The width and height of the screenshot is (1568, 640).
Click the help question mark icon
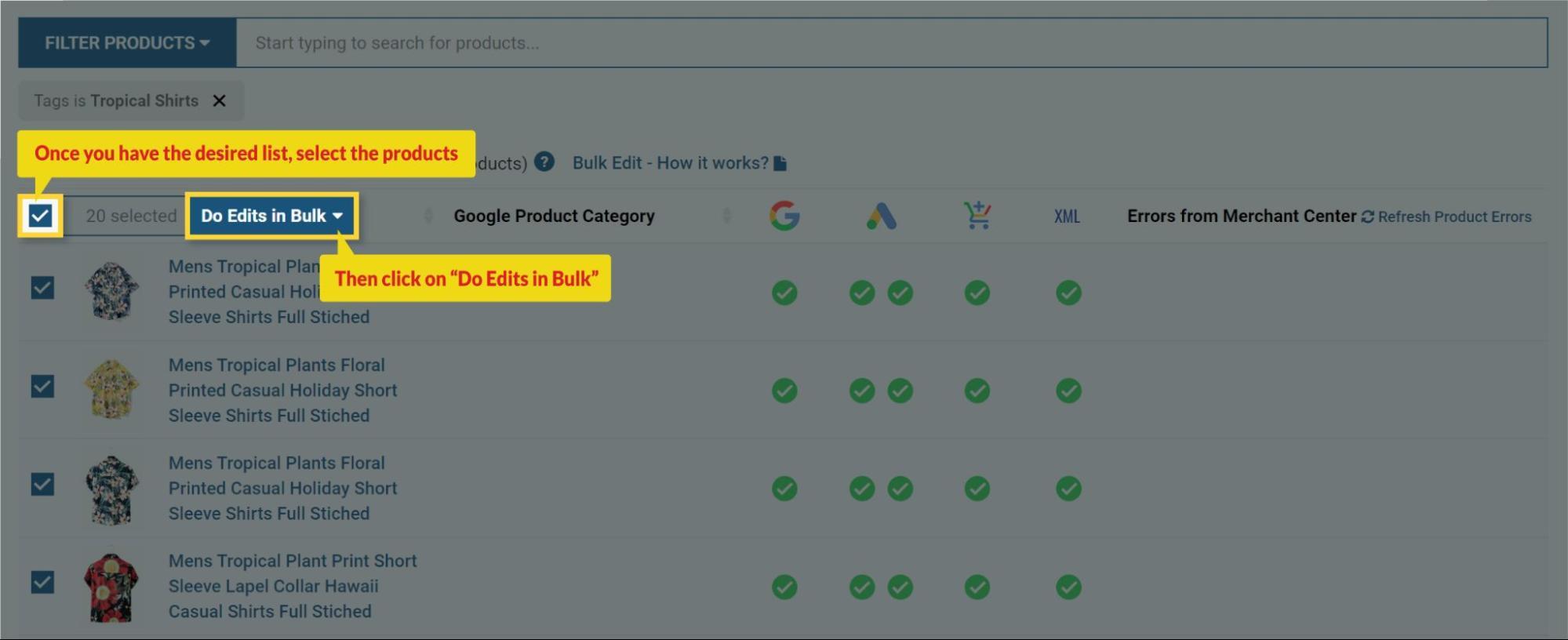coord(544,162)
